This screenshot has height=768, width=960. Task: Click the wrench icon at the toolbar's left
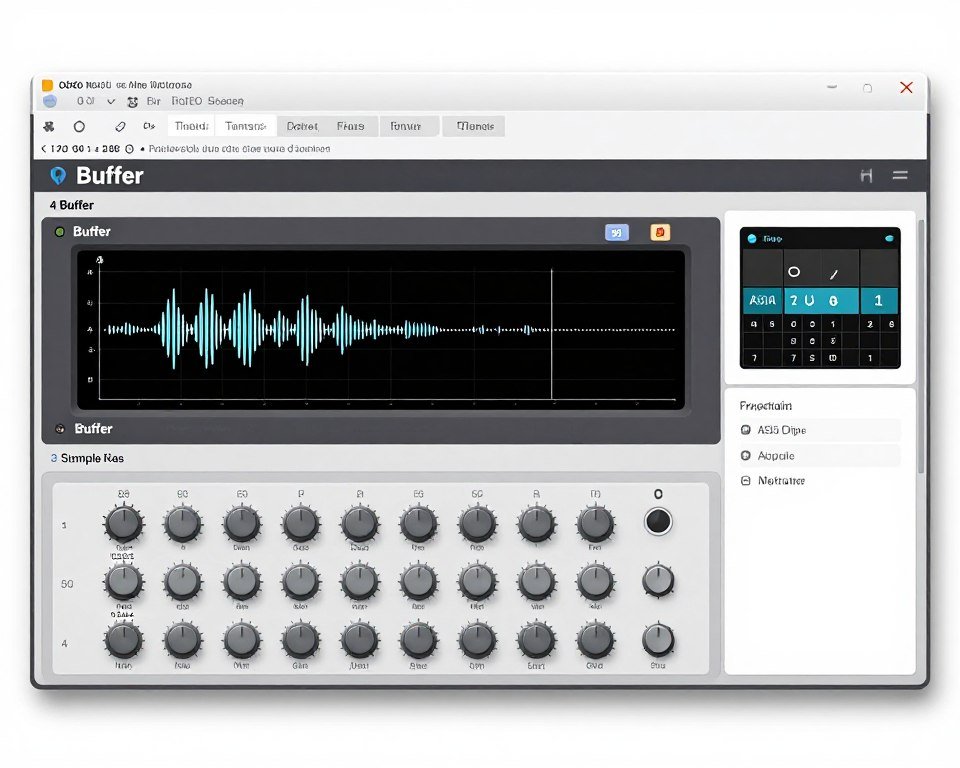pos(48,126)
